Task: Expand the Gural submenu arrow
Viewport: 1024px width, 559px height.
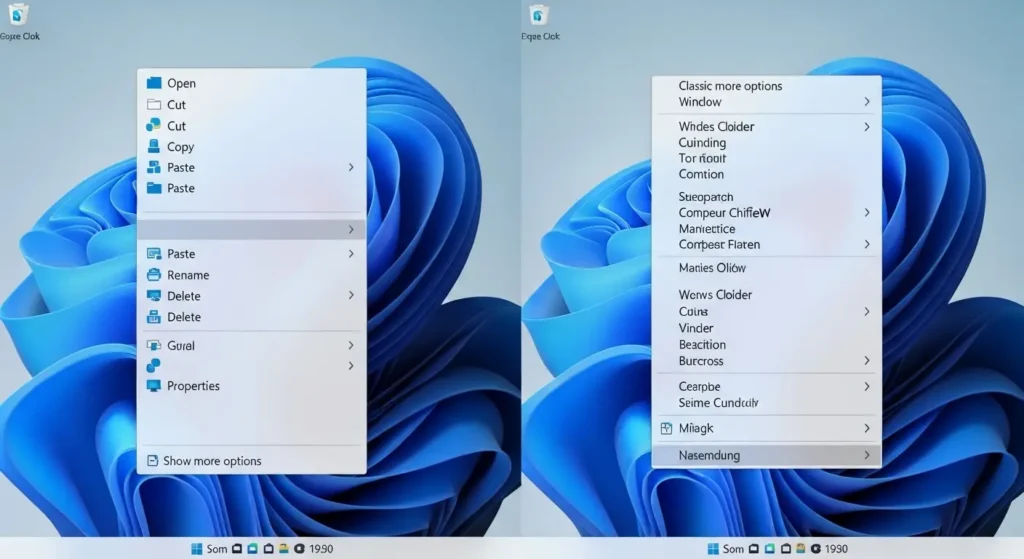Action: 351,345
